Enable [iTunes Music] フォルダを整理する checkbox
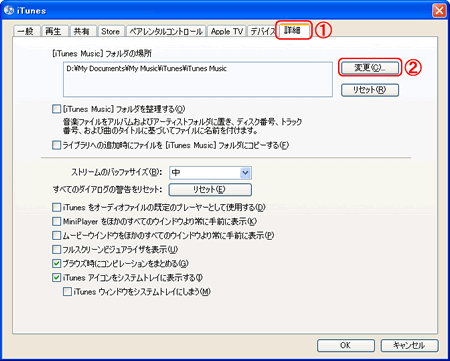The width and height of the screenshot is (450, 361). coord(57,109)
